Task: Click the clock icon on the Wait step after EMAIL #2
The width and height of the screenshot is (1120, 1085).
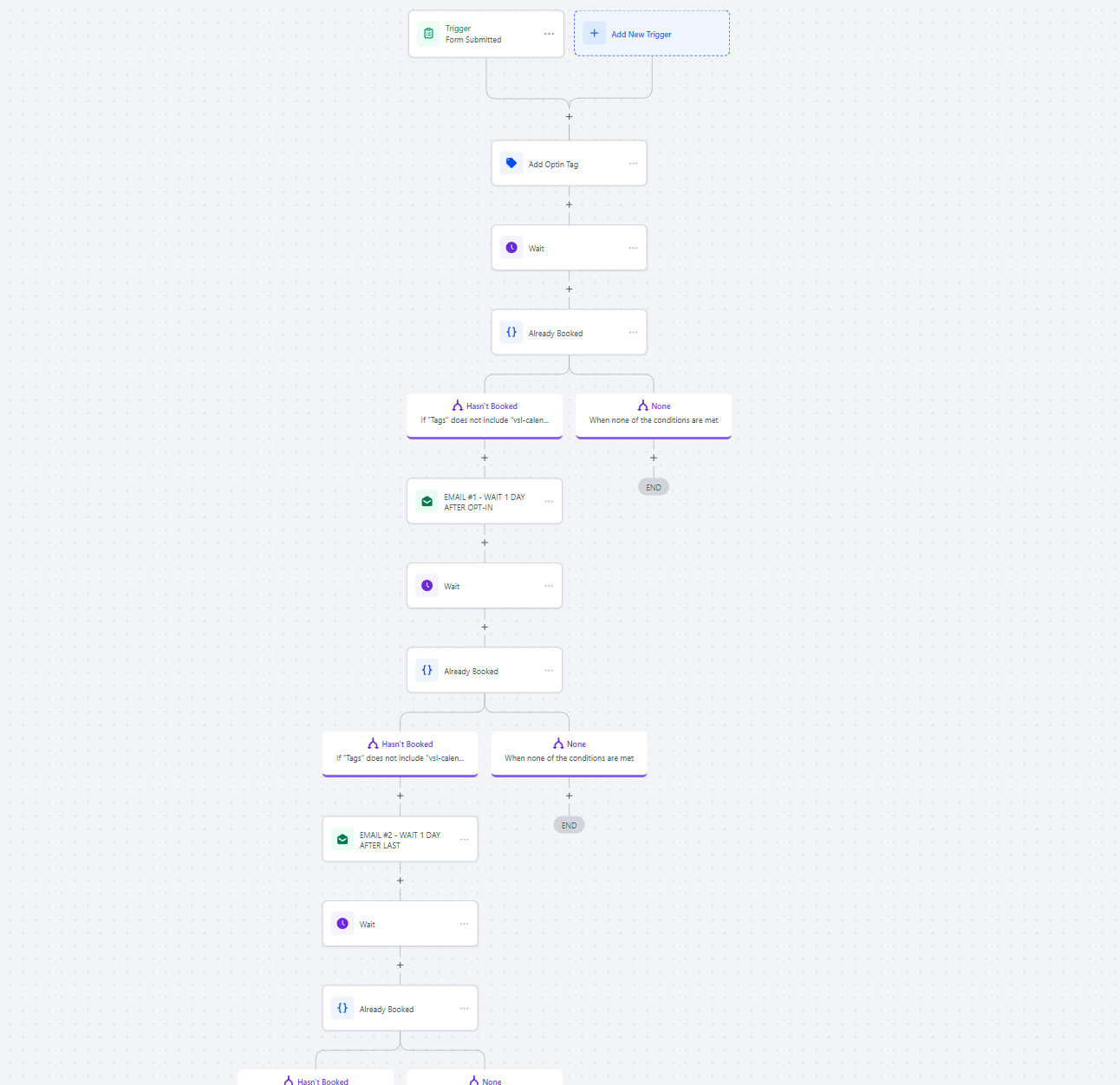Action: pos(342,924)
